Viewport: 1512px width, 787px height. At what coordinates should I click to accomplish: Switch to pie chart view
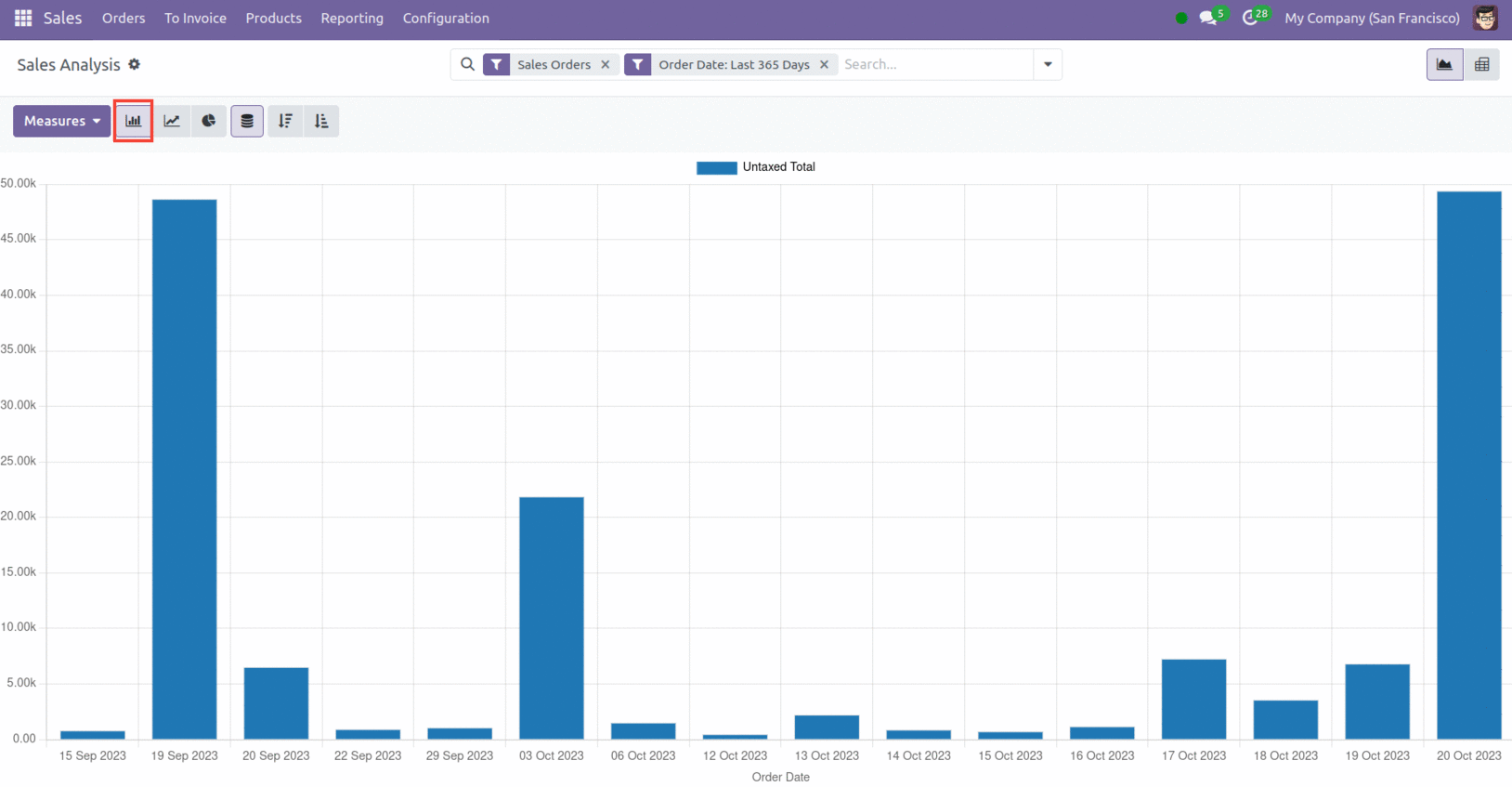(x=209, y=121)
